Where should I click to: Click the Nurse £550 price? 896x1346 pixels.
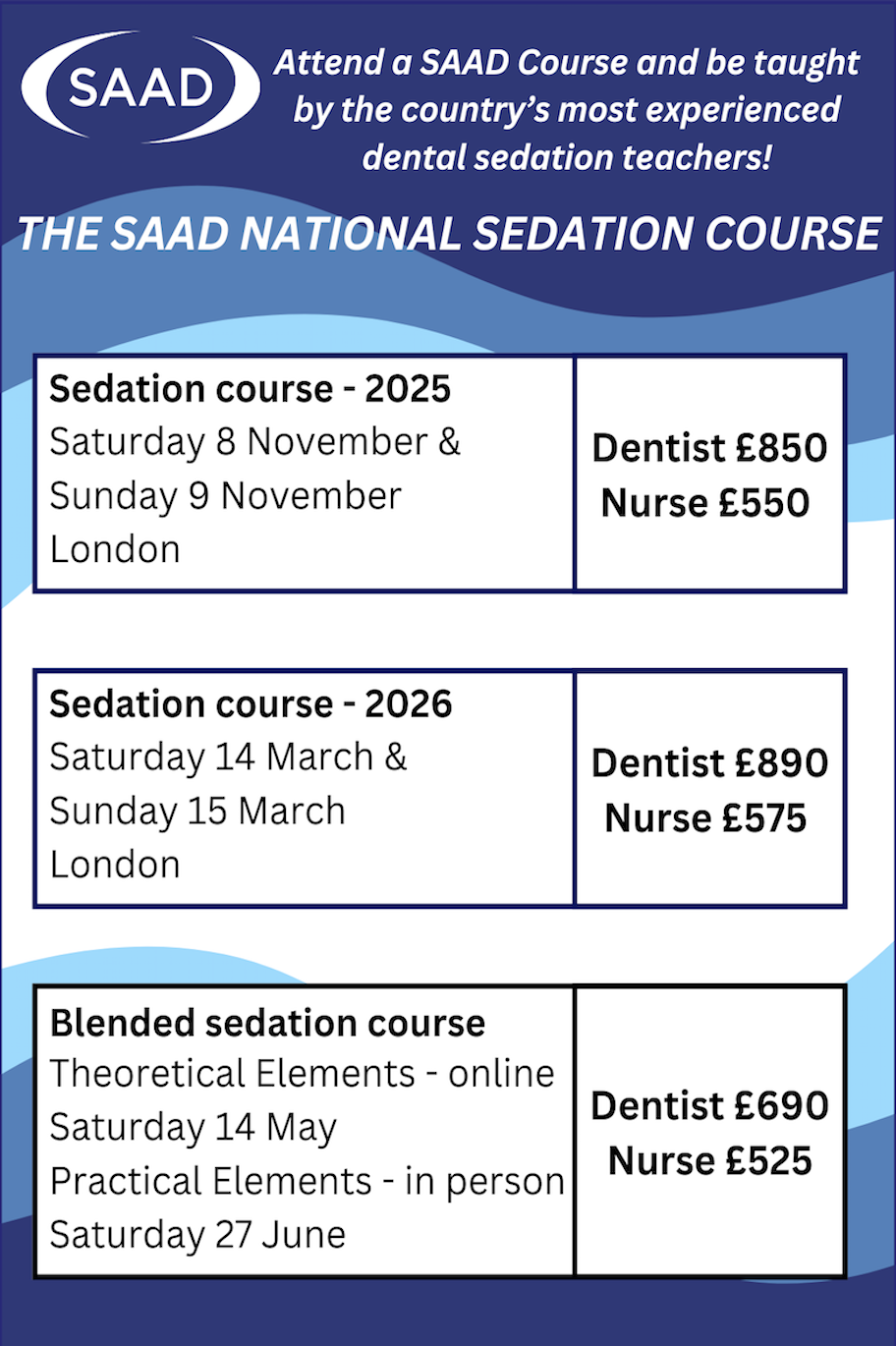coord(705,503)
